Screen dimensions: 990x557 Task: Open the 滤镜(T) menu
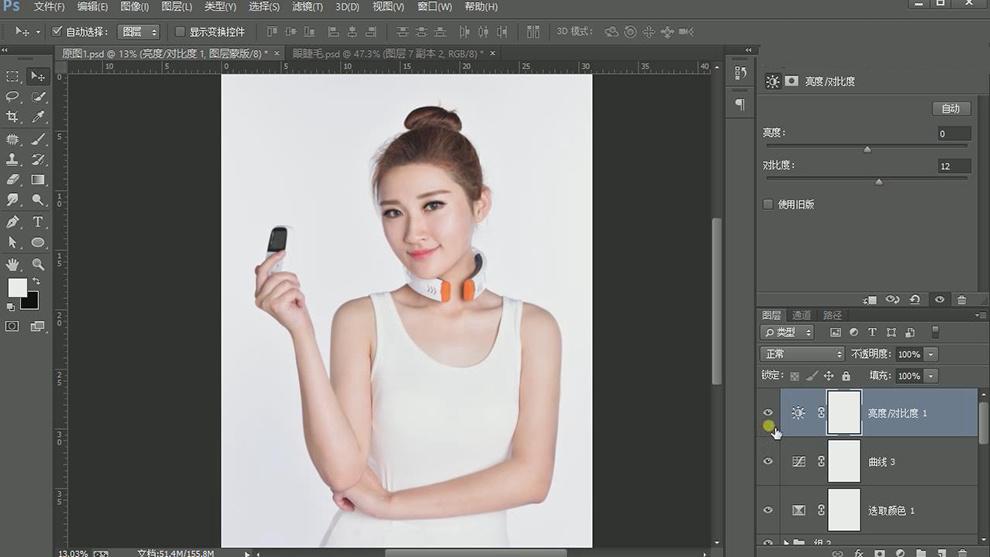pos(307,7)
